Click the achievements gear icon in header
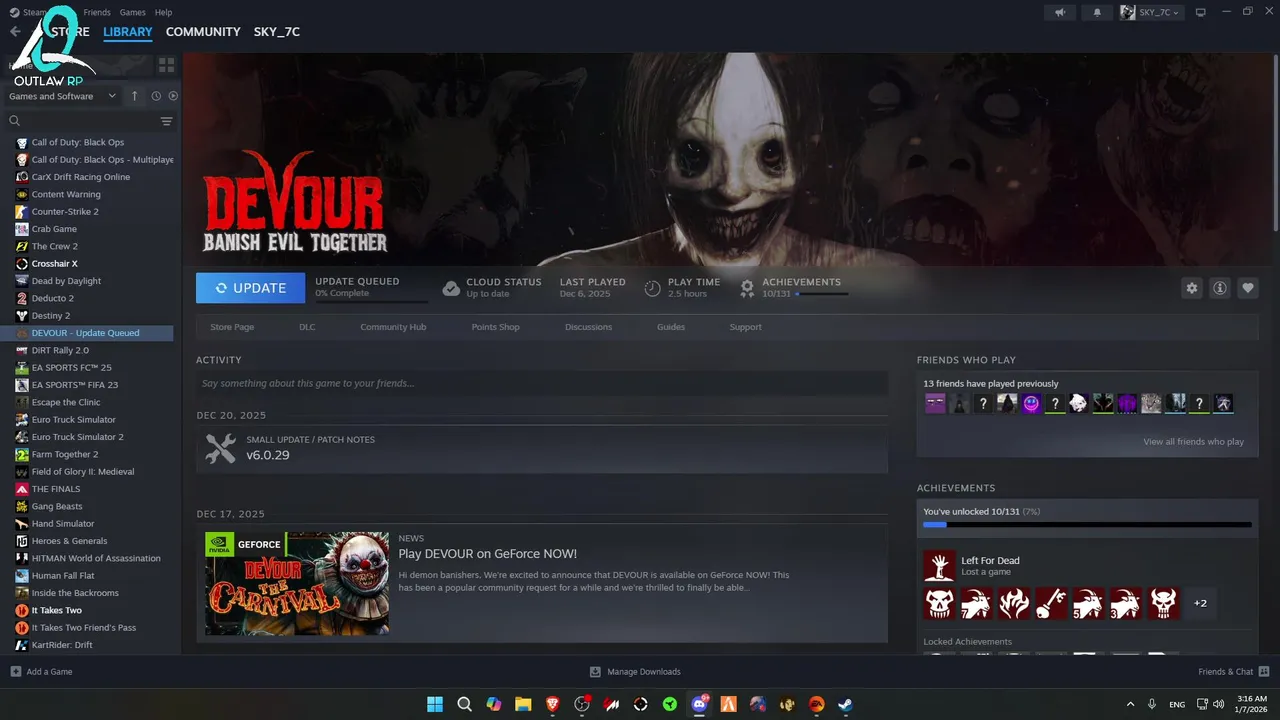Image resolution: width=1280 pixels, height=720 pixels. tap(747, 288)
